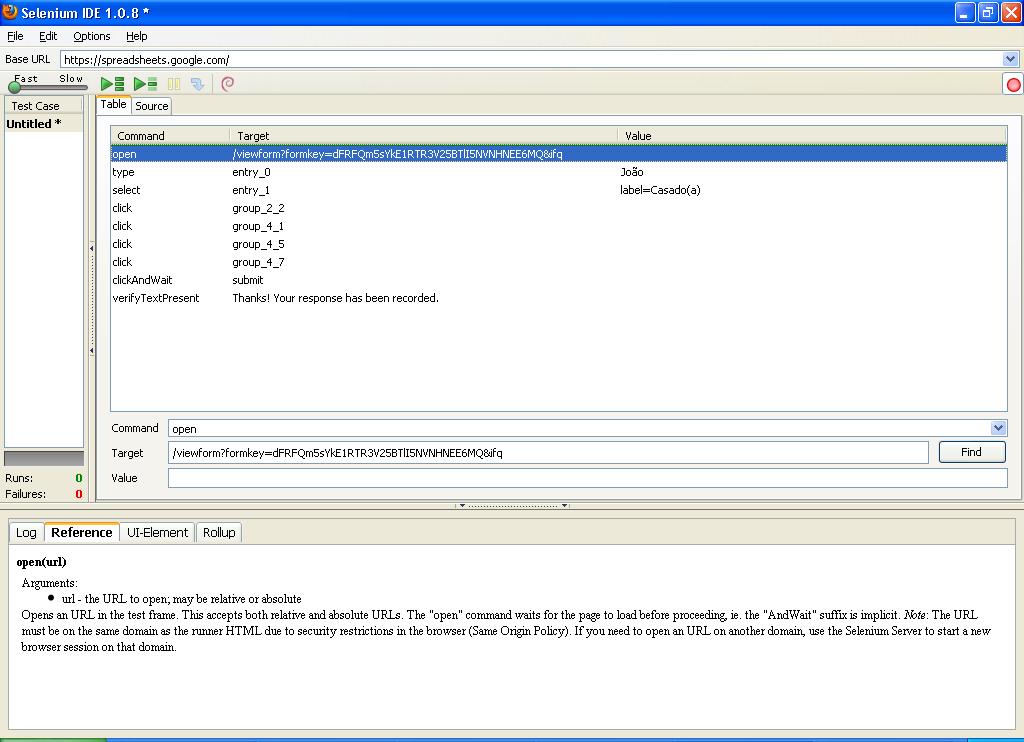Image resolution: width=1024 pixels, height=742 pixels.
Task: Open the Help menu
Action: pos(136,36)
